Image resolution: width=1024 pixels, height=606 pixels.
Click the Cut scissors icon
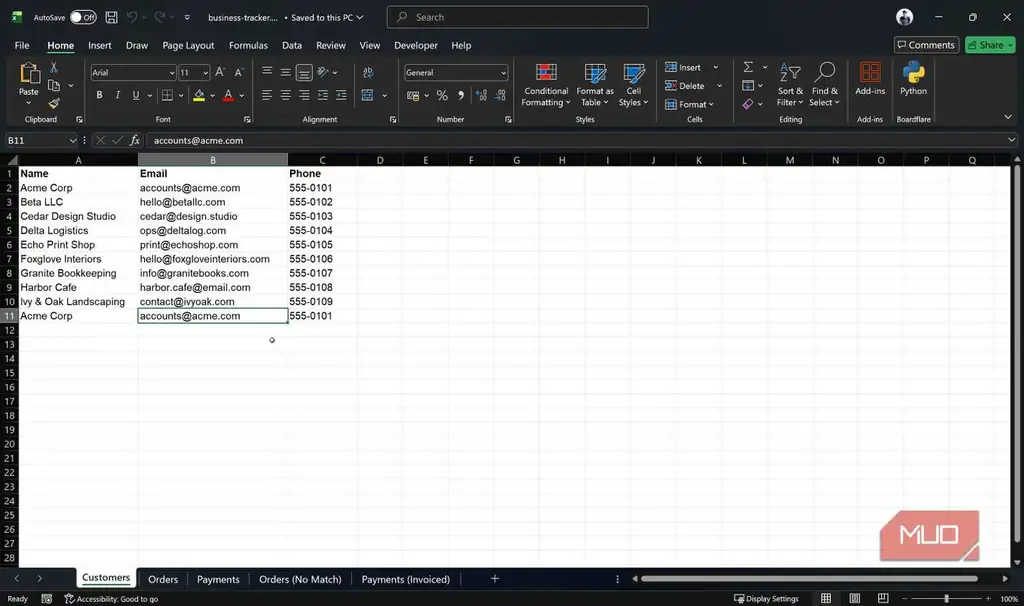pyautogui.click(x=54, y=67)
